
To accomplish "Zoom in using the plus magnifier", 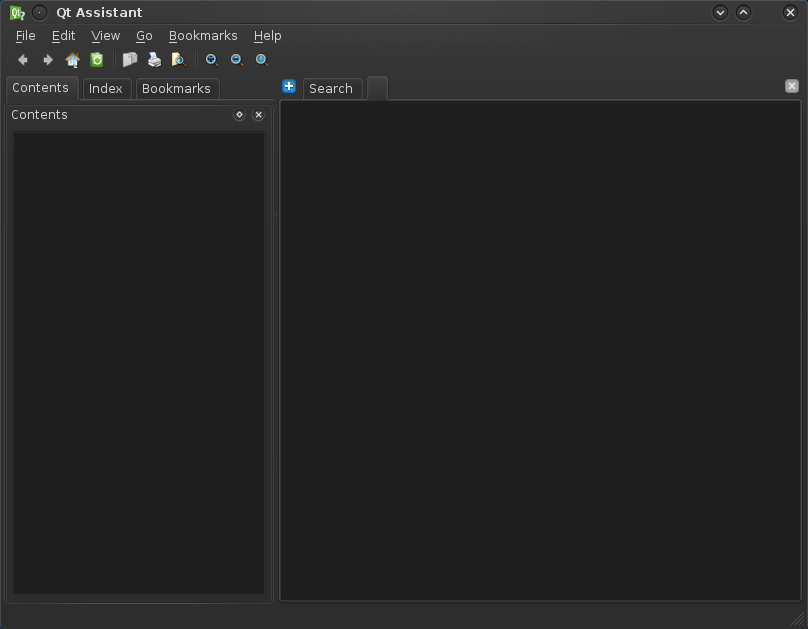I will [x=212, y=60].
